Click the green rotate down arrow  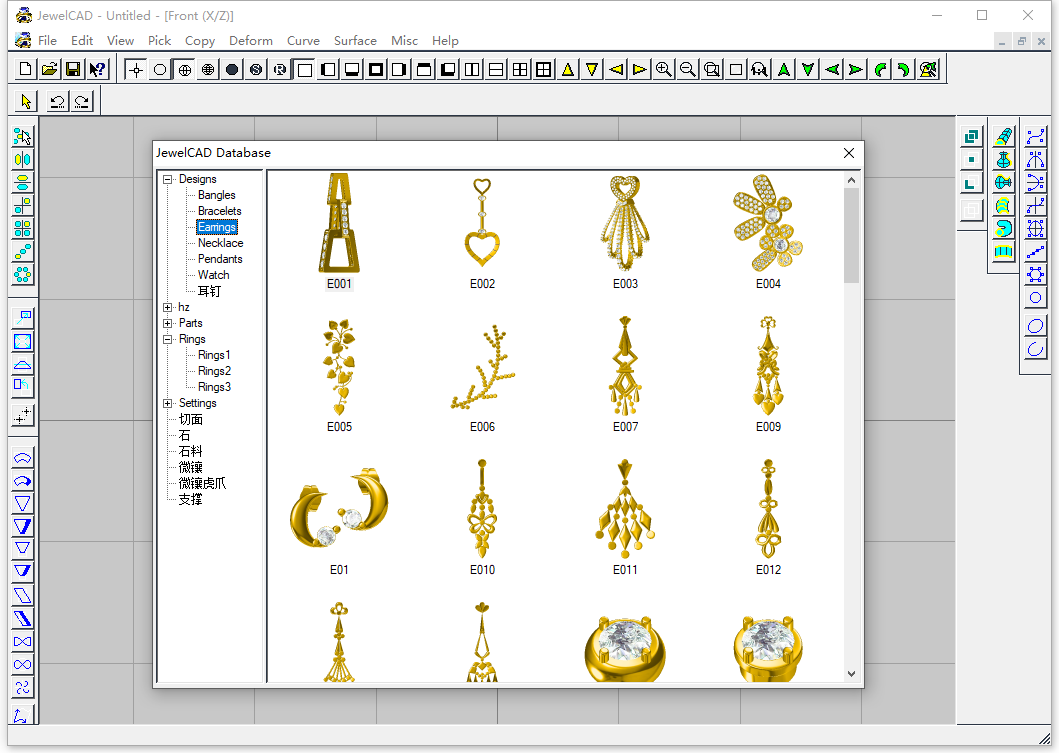(x=808, y=69)
